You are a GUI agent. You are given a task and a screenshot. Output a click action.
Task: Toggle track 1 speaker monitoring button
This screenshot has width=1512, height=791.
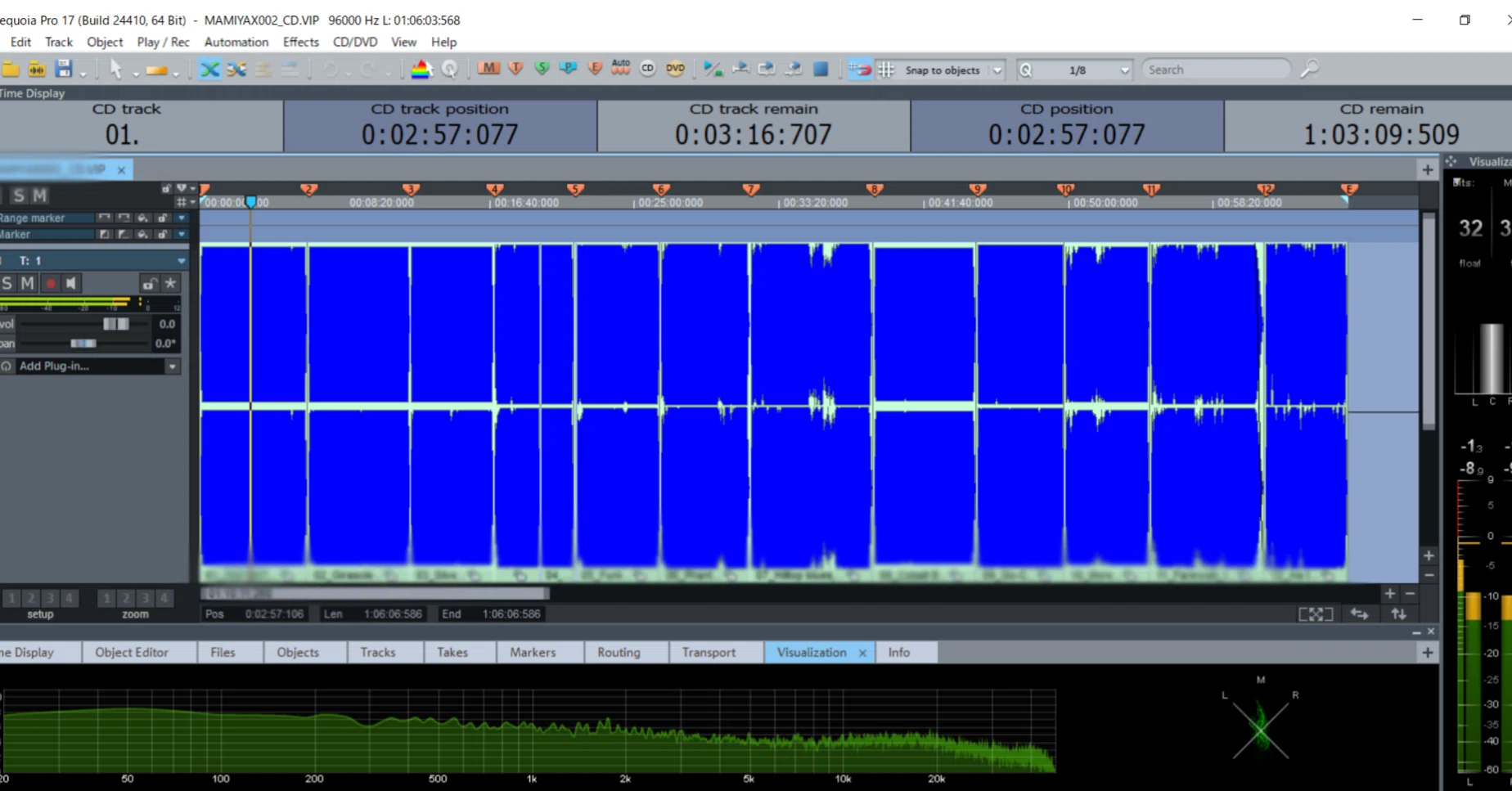71,283
